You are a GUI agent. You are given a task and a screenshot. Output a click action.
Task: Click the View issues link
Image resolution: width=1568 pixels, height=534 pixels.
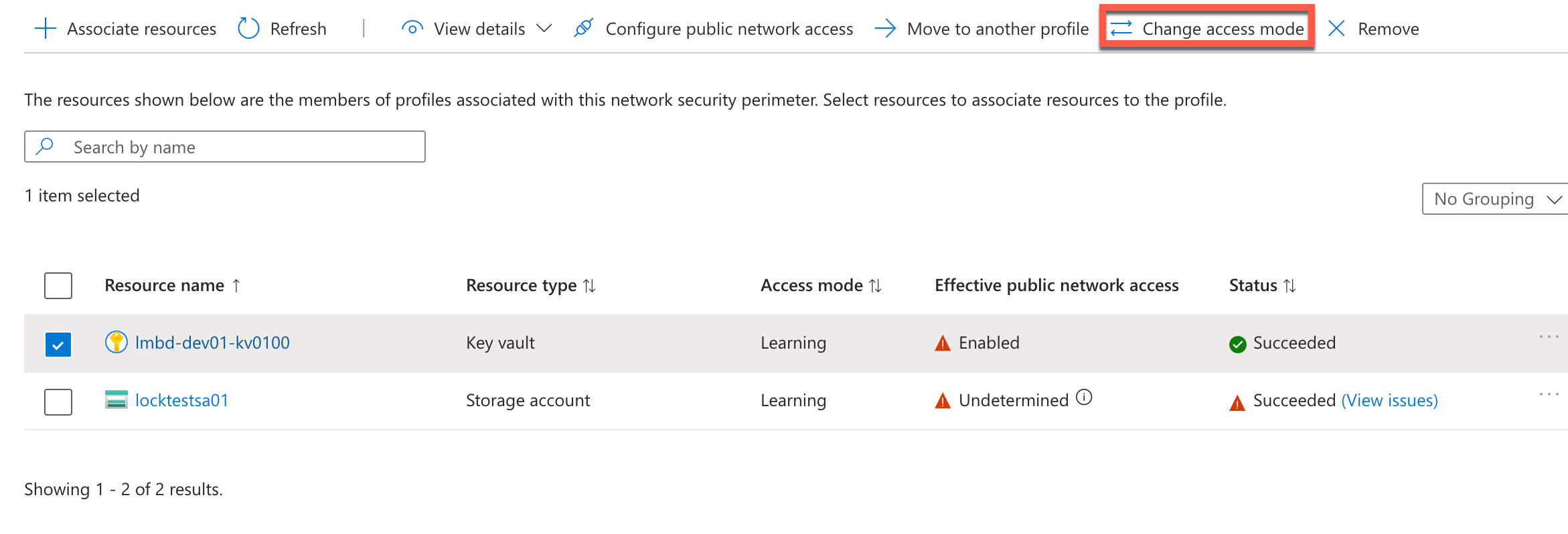[x=1389, y=400]
